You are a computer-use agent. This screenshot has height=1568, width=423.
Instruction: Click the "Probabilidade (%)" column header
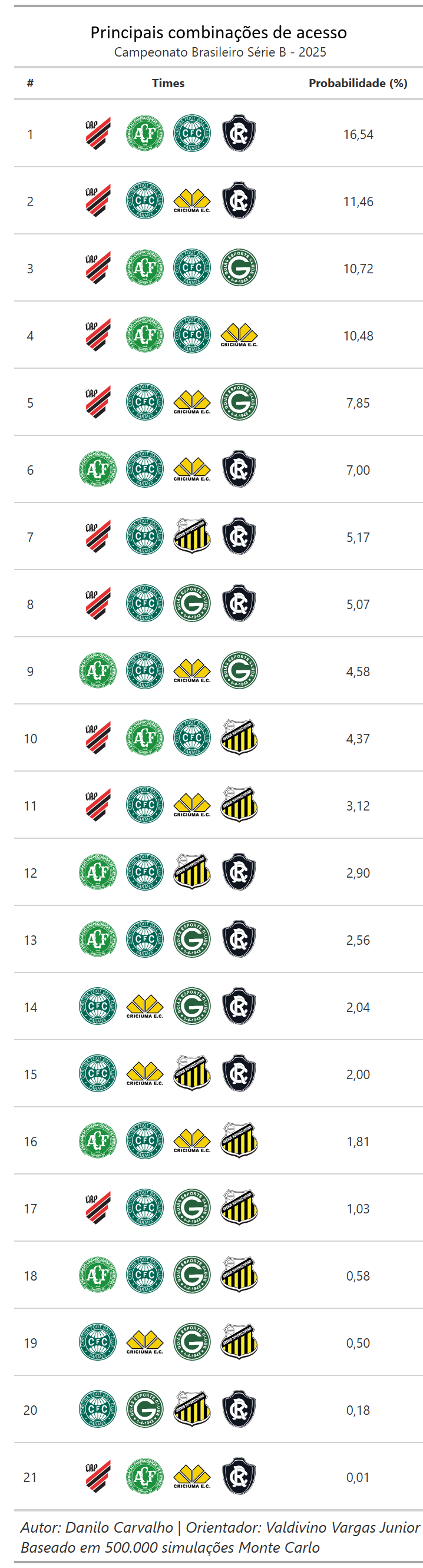click(x=358, y=84)
